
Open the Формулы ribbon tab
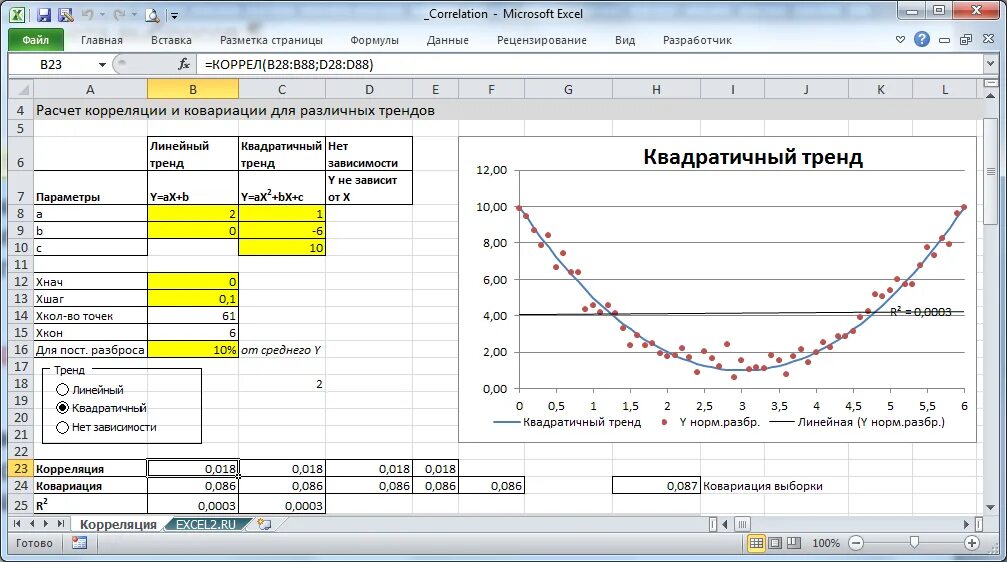click(x=374, y=40)
